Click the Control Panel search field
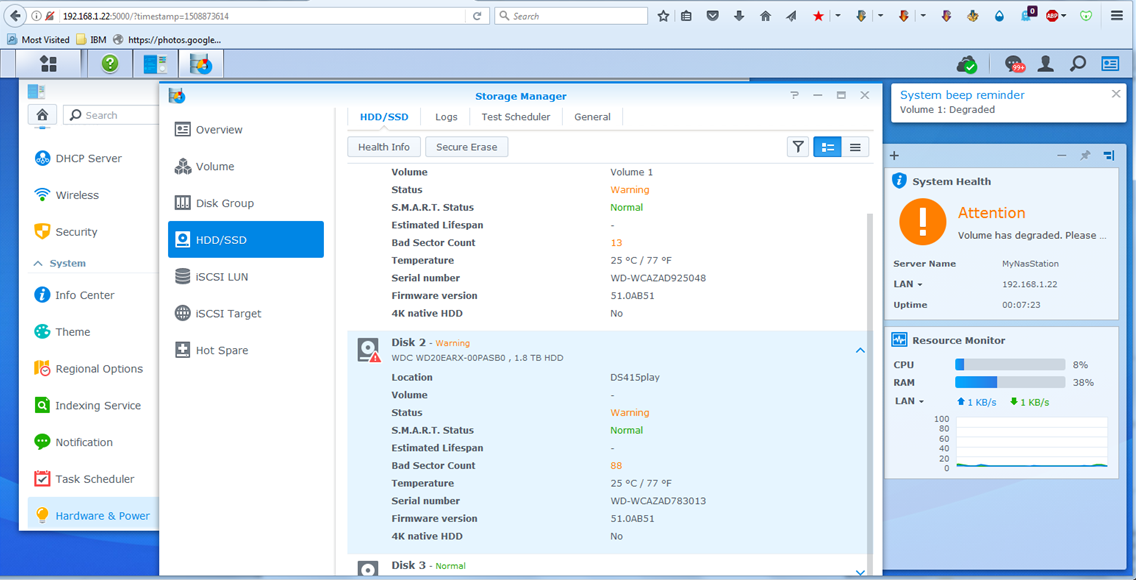The height and width of the screenshot is (580, 1136). (x=110, y=115)
